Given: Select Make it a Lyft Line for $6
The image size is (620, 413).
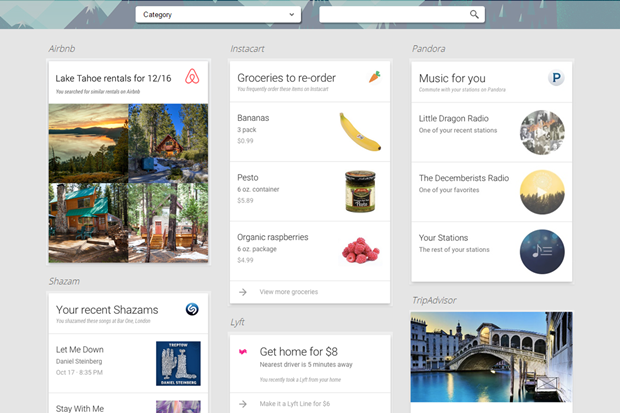Looking at the screenshot, I should coord(295,404).
